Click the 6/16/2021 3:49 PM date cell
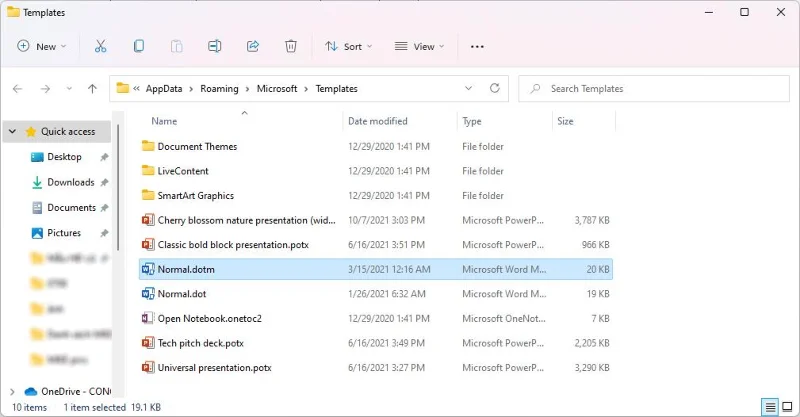The image size is (800, 417). 386,343
